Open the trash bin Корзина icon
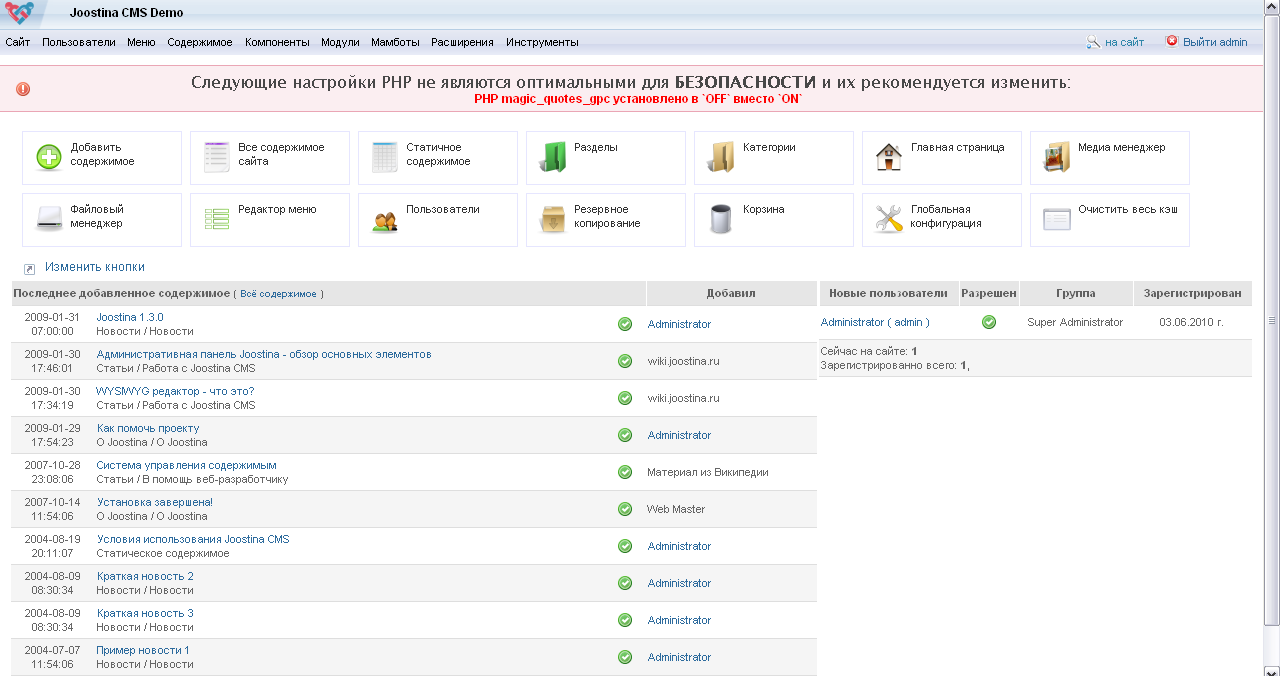Viewport: 1280px width, 676px height. 721,219
